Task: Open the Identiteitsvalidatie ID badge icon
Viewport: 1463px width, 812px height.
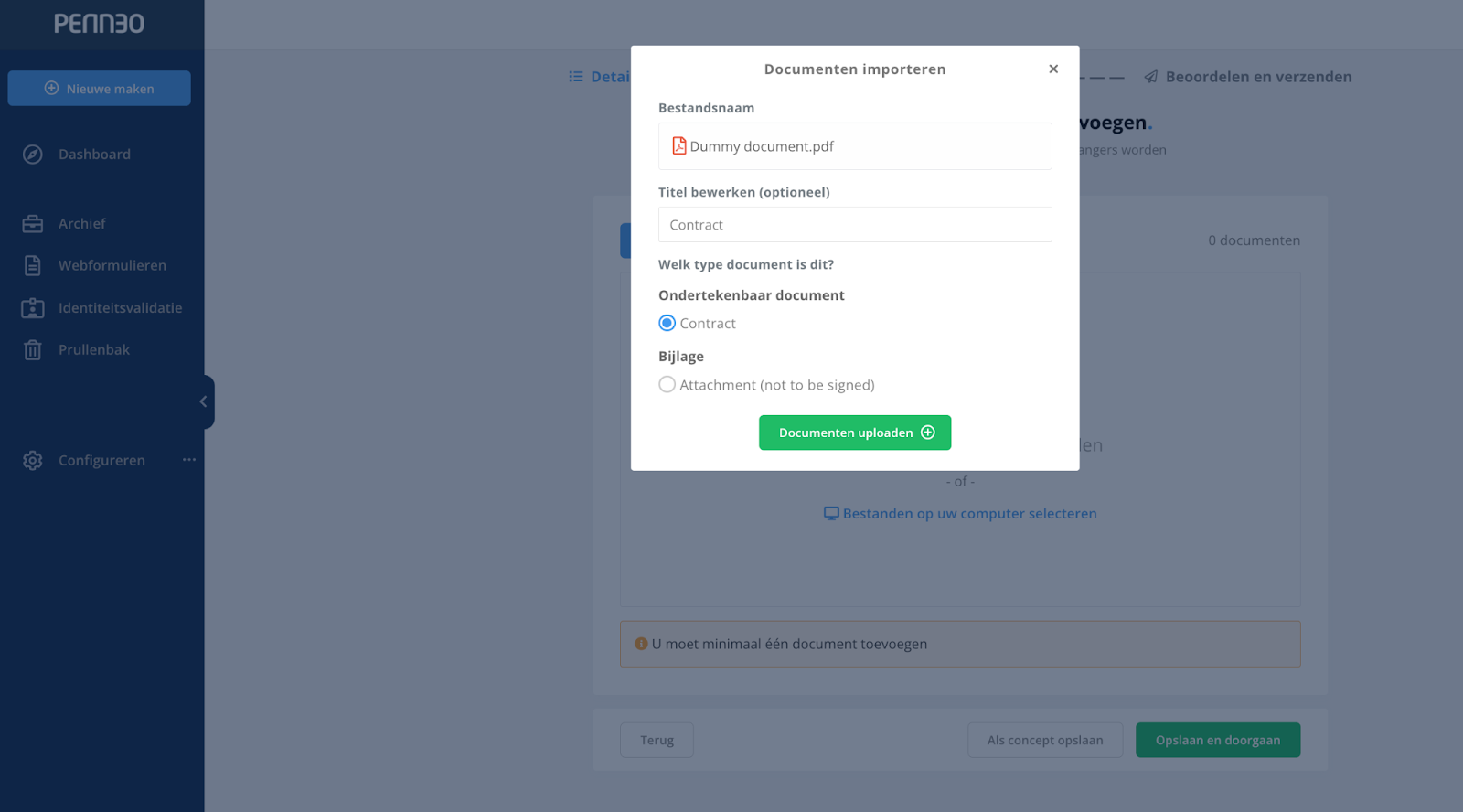Action: pos(33,308)
